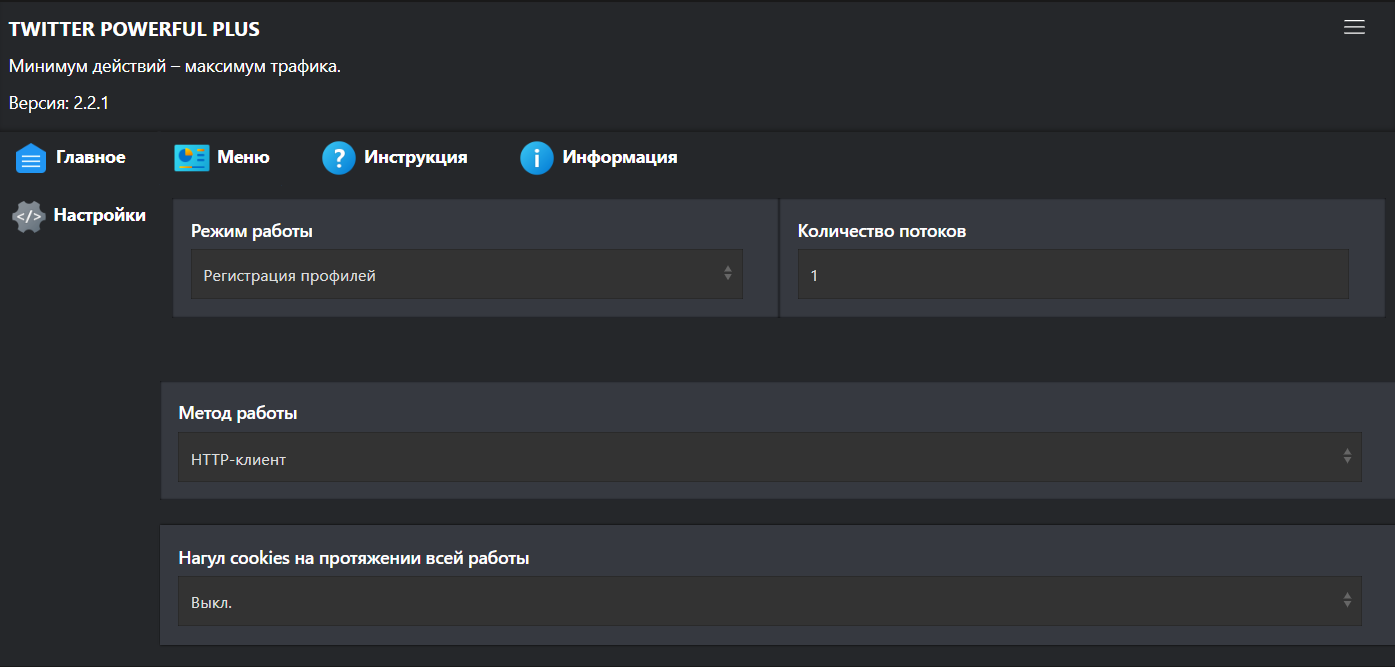Viewport: 1395px width, 667px height.
Task: Click the Настройки gear code icon
Action: [29, 216]
